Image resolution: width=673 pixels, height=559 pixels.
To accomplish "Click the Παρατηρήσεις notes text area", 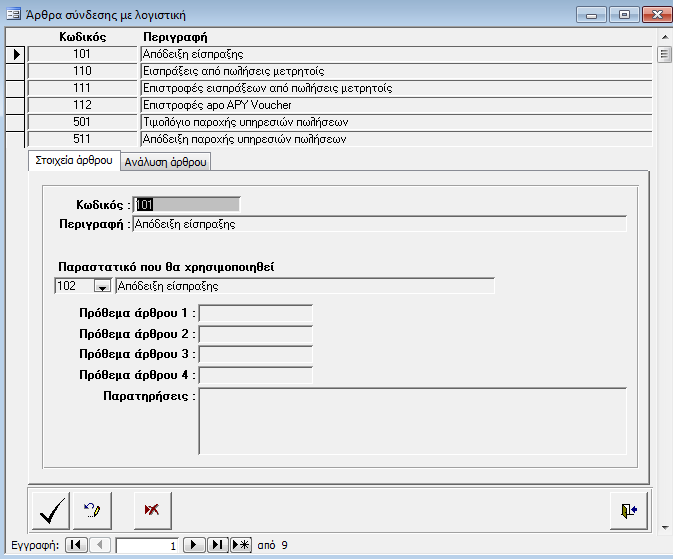I will pos(412,421).
